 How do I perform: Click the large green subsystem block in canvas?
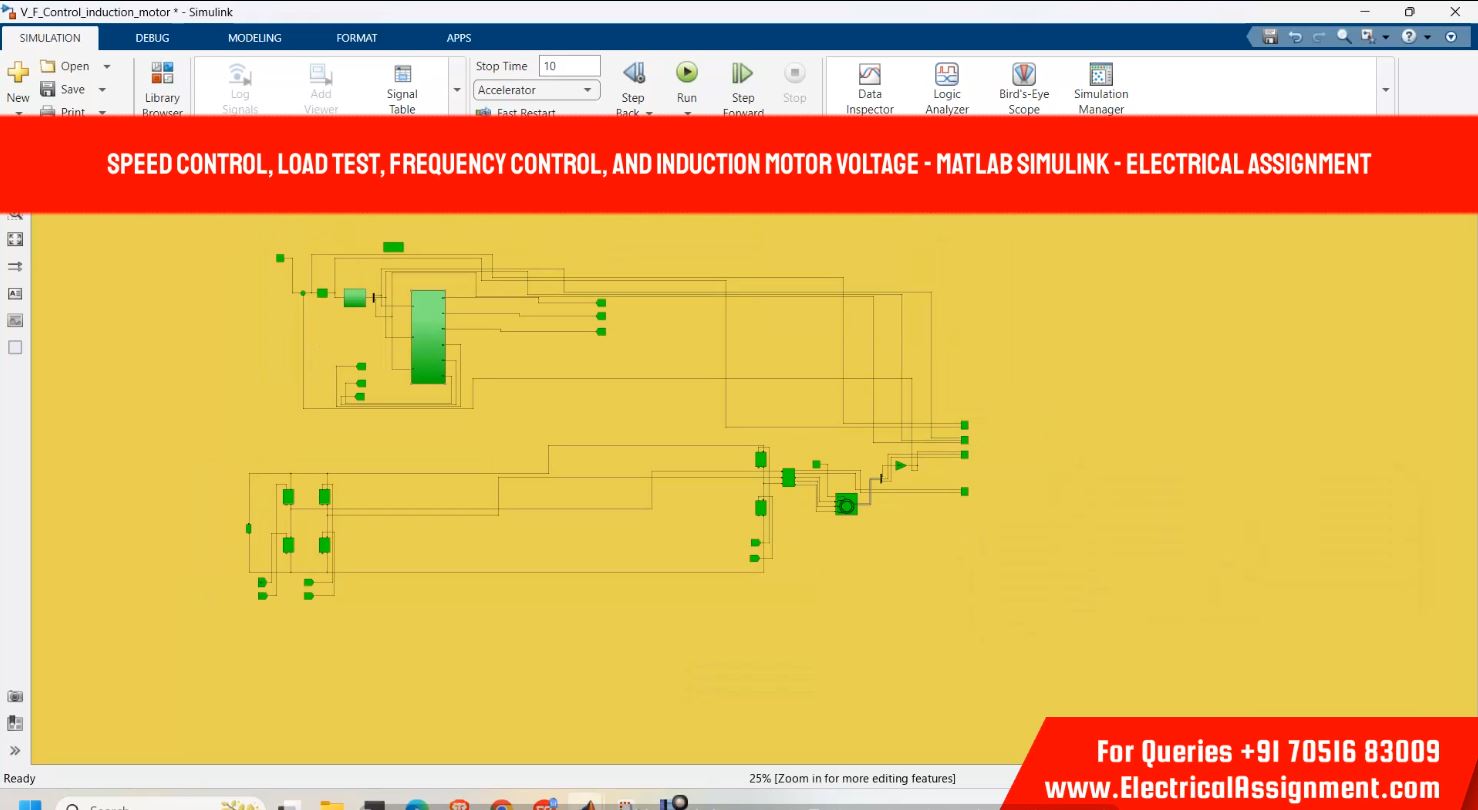click(428, 337)
